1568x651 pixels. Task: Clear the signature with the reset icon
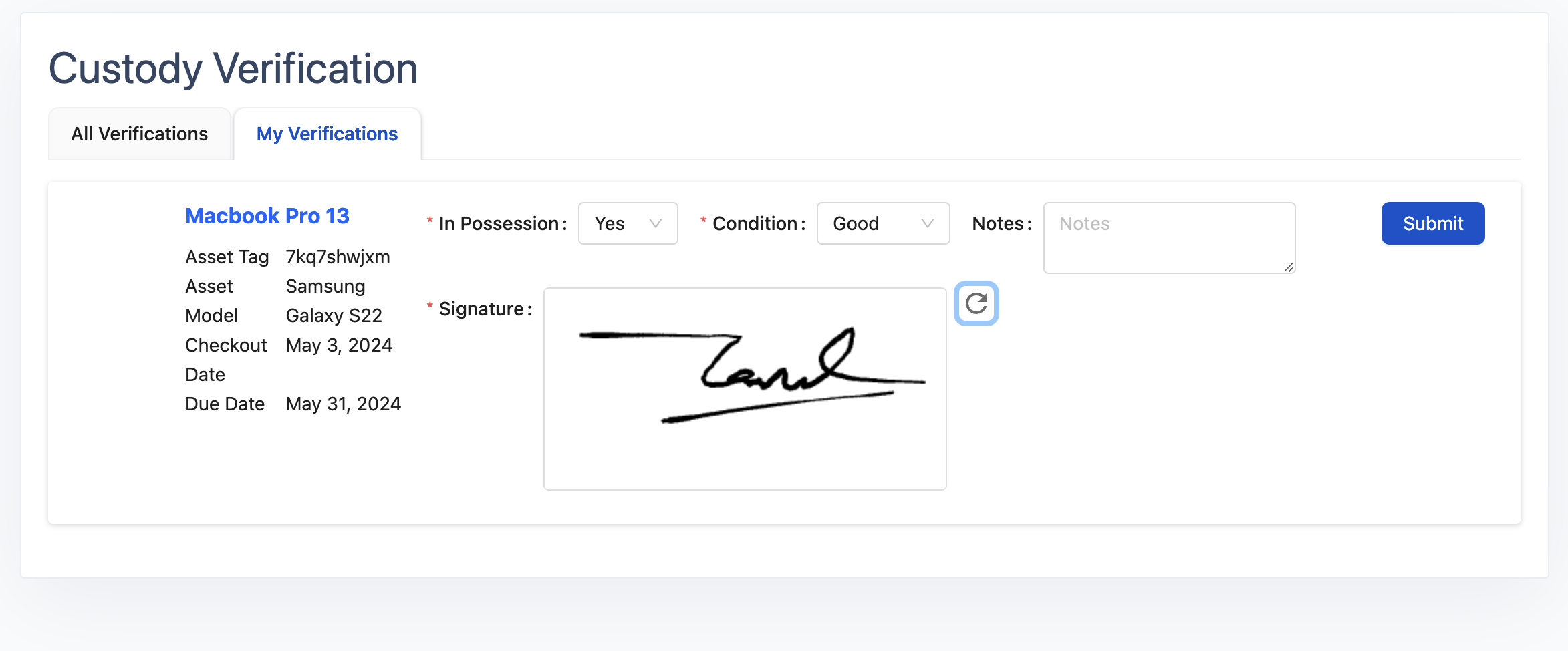tap(976, 303)
